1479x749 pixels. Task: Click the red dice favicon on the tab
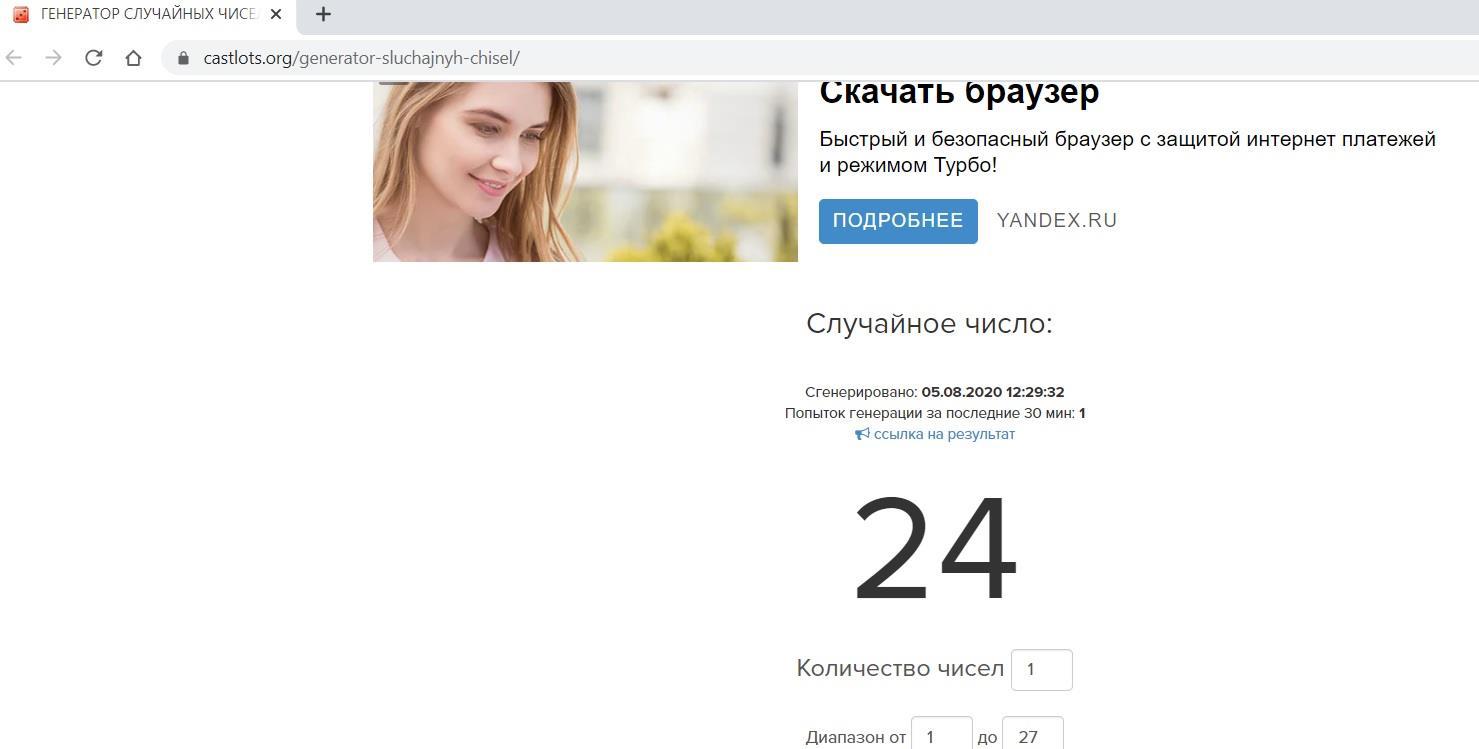[x=21, y=14]
